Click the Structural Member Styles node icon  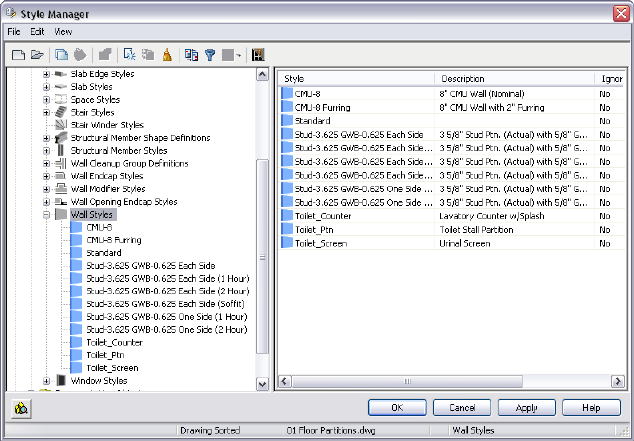tap(61, 150)
